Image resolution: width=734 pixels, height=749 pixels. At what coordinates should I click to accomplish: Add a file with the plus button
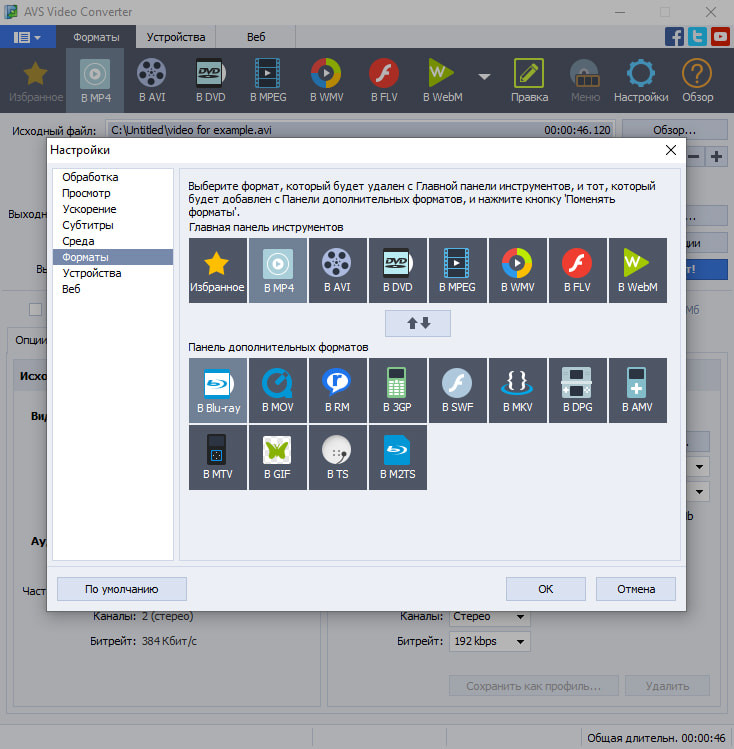click(x=716, y=156)
